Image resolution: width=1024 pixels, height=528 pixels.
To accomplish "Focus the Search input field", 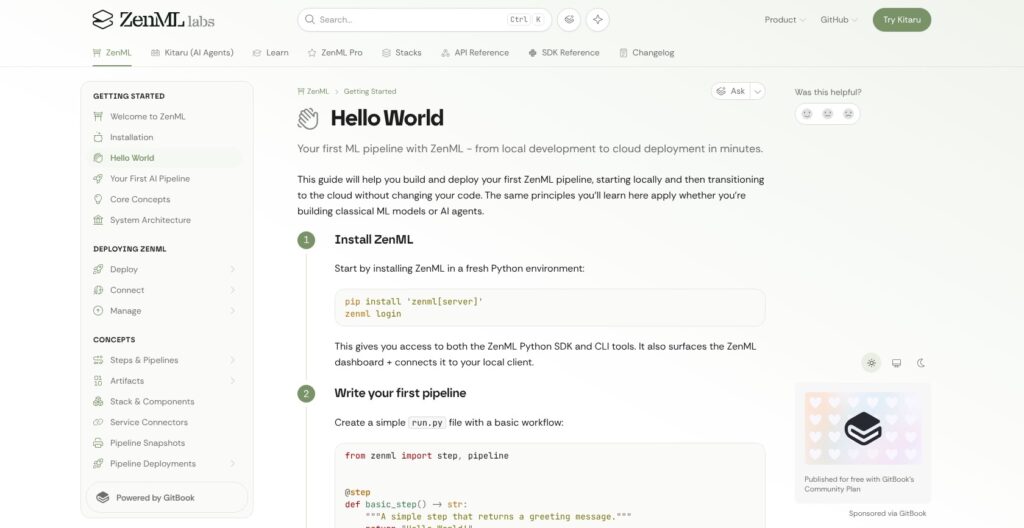I will tap(424, 20).
